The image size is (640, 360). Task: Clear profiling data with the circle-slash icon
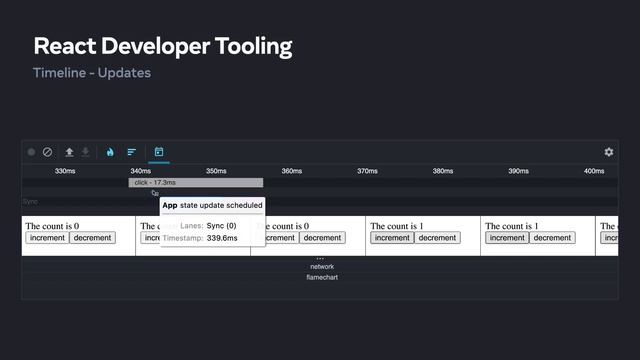pyautogui.click(x=47, y=152)
